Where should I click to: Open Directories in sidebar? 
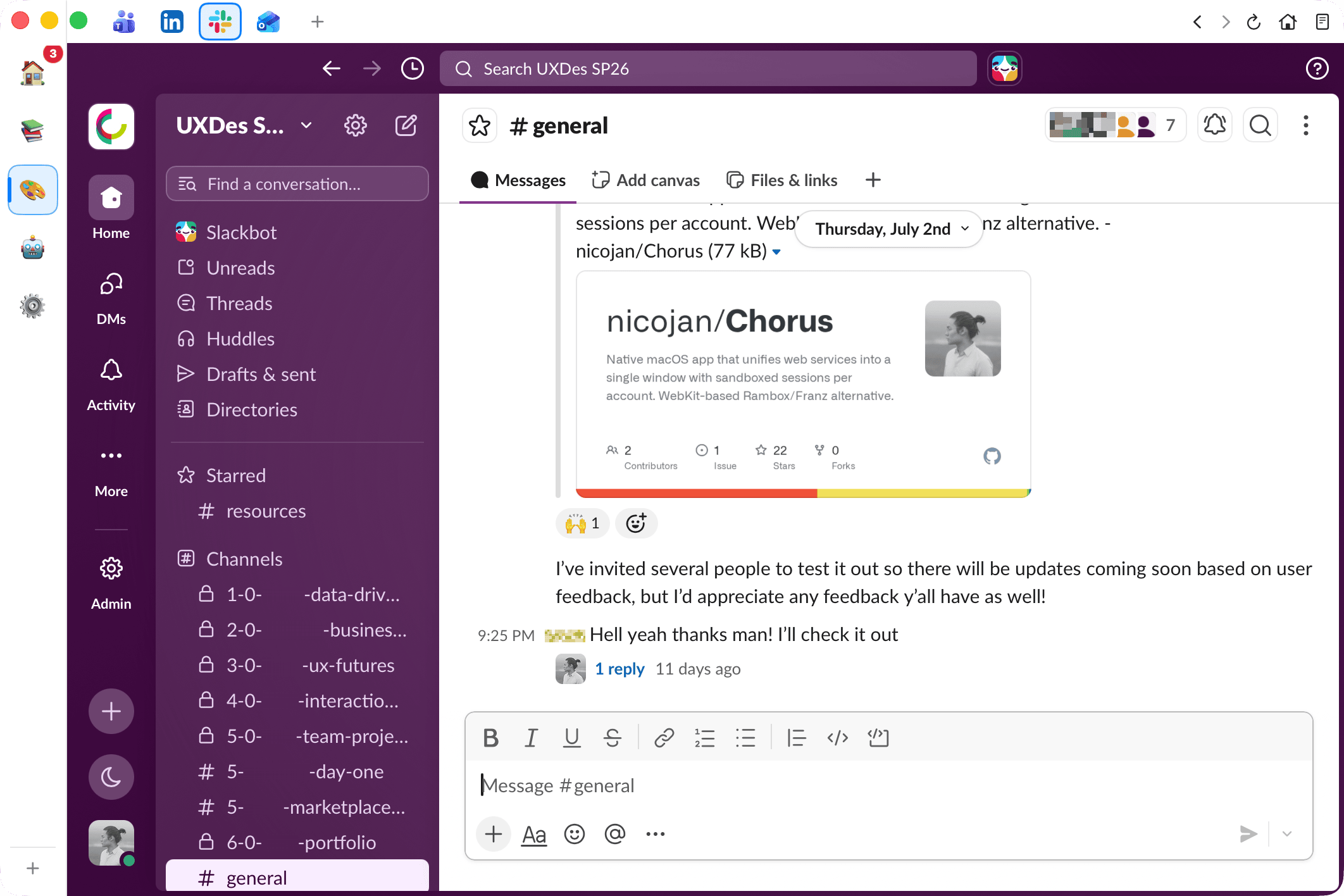pyautogui.click(x=297, y=409)
